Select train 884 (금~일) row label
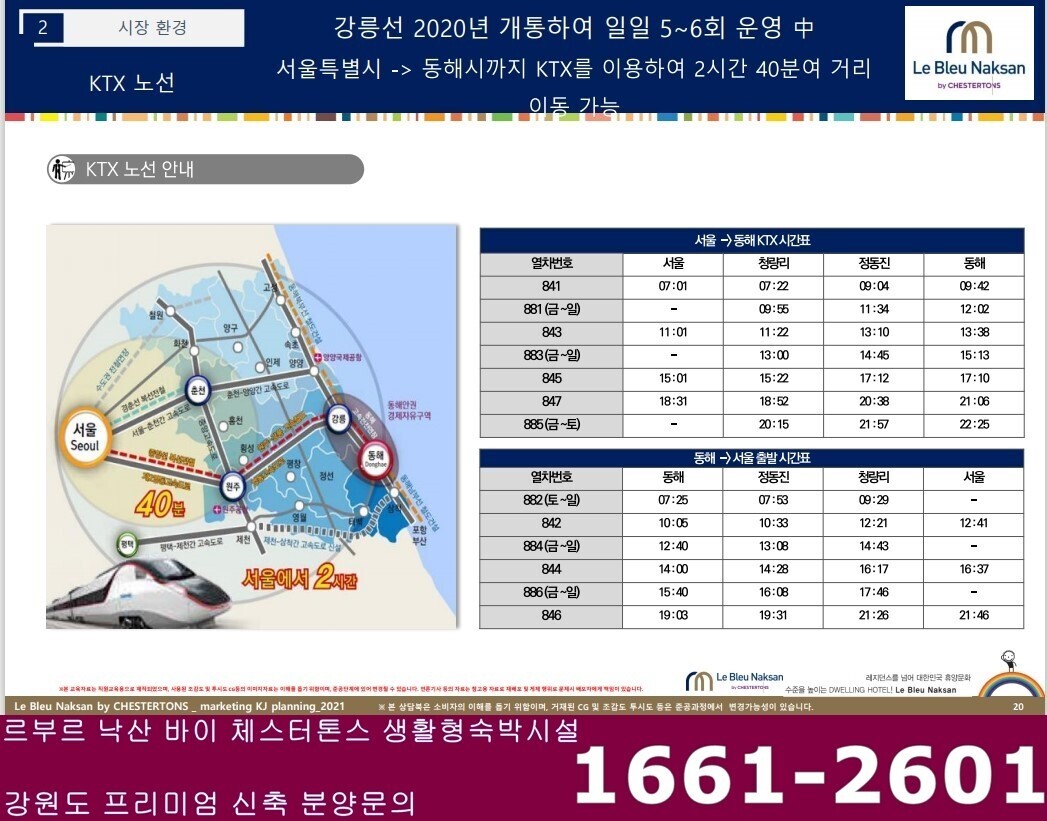This screenshot has width=1047, height=821. tap(552, 546)
